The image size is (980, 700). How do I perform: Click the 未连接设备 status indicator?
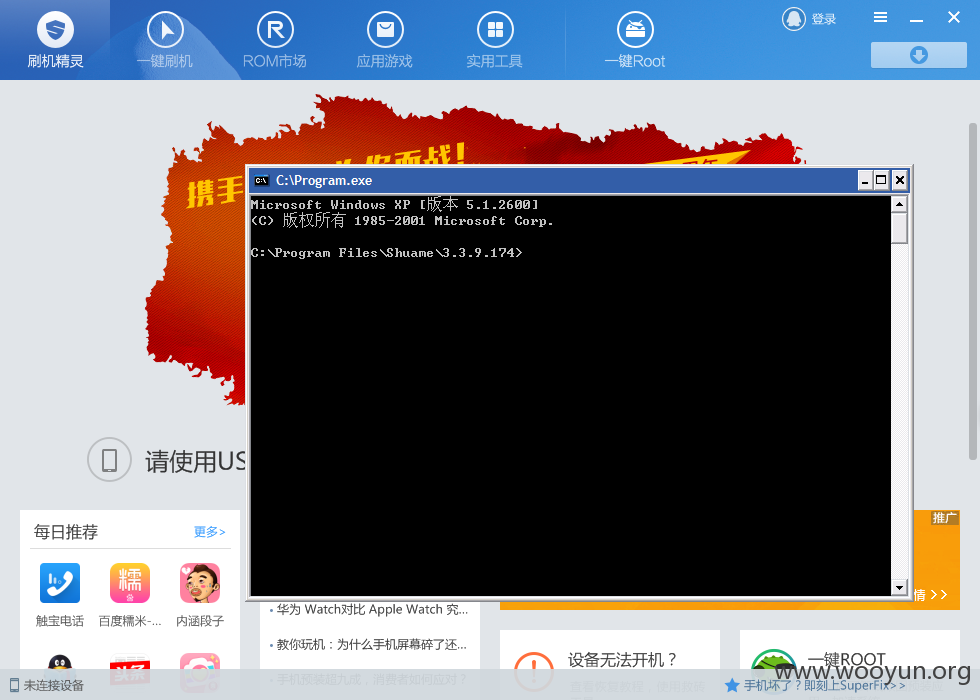coord(47,686)
